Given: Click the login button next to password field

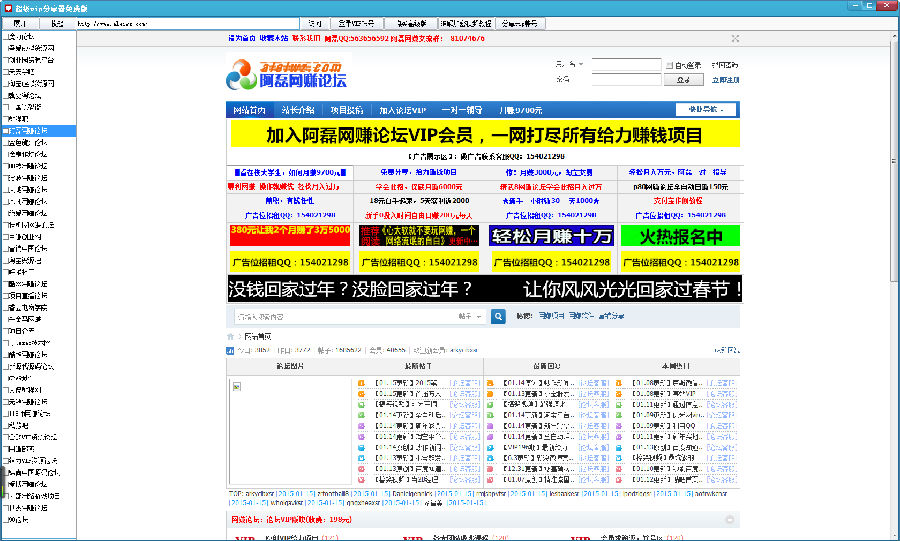Looking at the screenshot, I should (x=684, y=80).
